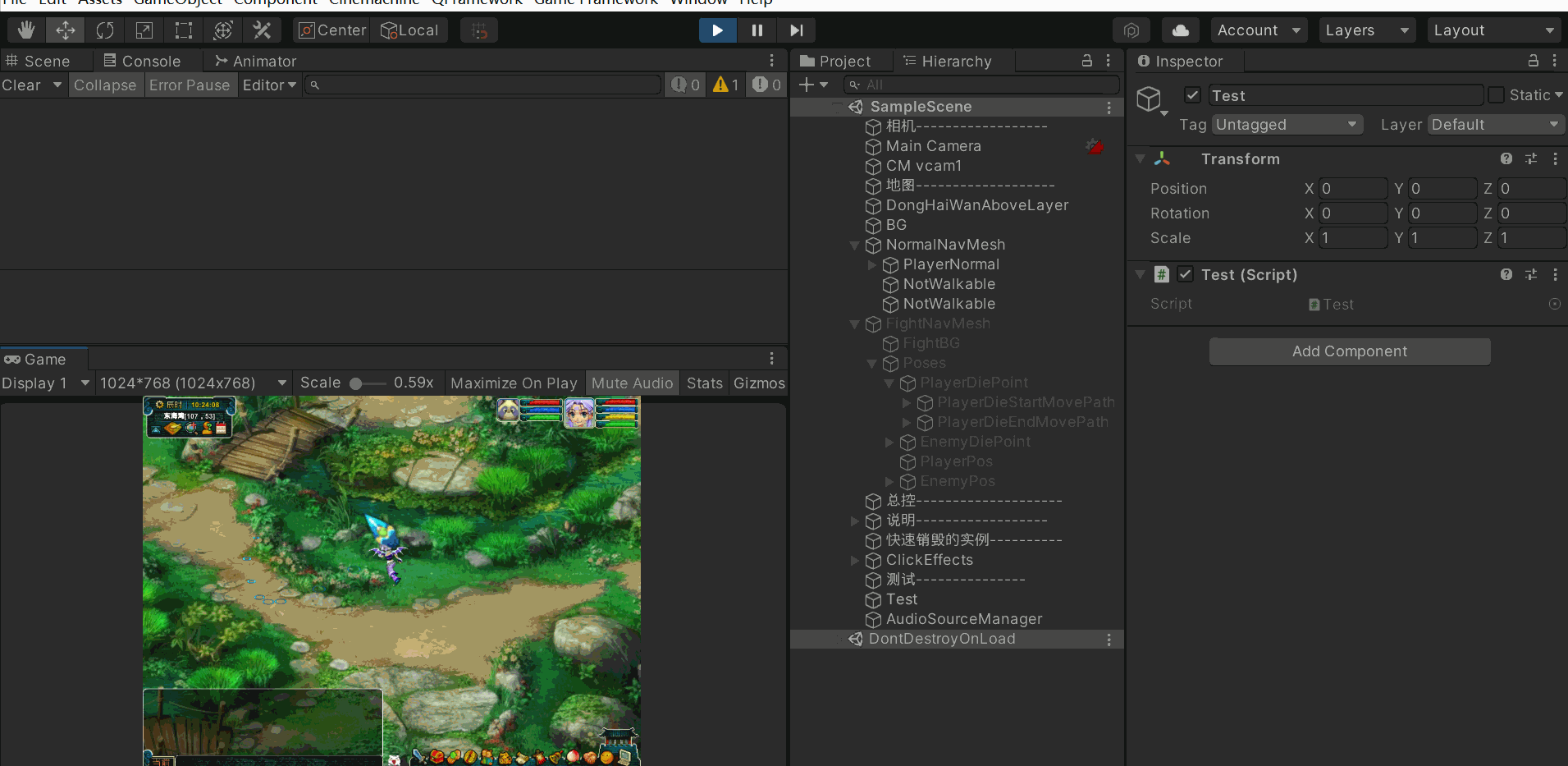The width and height of the screenshot is (1568, 766).
Task: Click the Step frame button
Action: 796,30
